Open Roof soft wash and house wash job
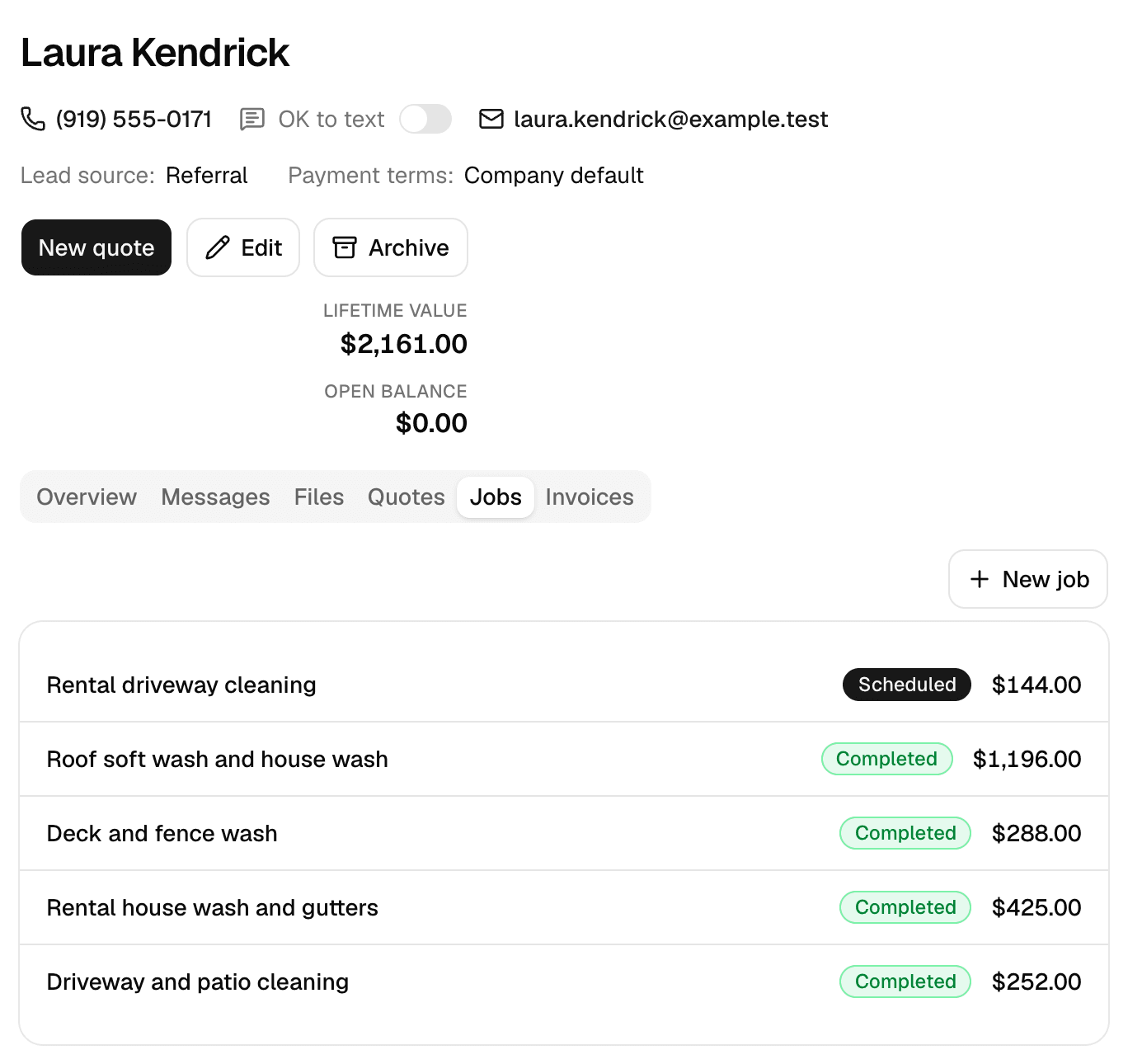This screenshot has height=1064, width=1128. 564,759
